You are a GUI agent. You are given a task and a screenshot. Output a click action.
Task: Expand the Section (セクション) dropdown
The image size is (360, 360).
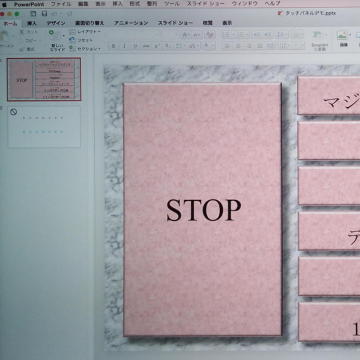click(85, 48)
